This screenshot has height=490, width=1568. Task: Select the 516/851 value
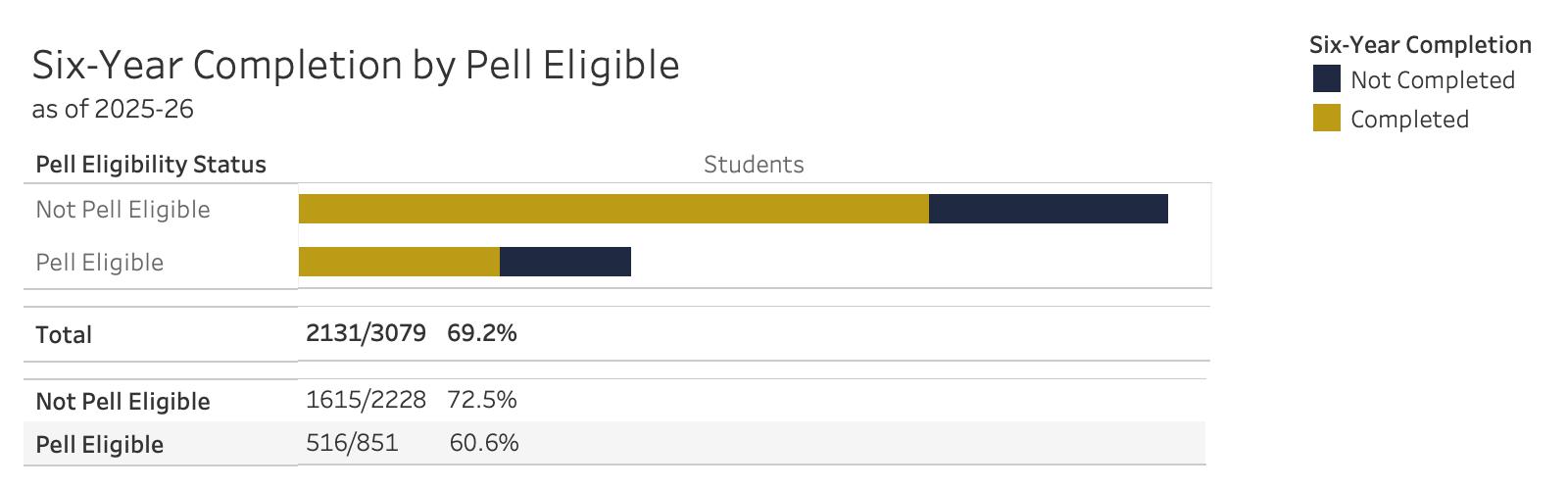pyautogui.click(x=352, y=443)
